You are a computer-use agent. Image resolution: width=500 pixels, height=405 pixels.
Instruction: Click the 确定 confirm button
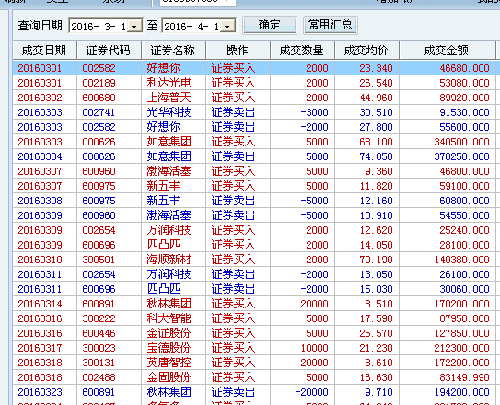[x=270, y=25]
